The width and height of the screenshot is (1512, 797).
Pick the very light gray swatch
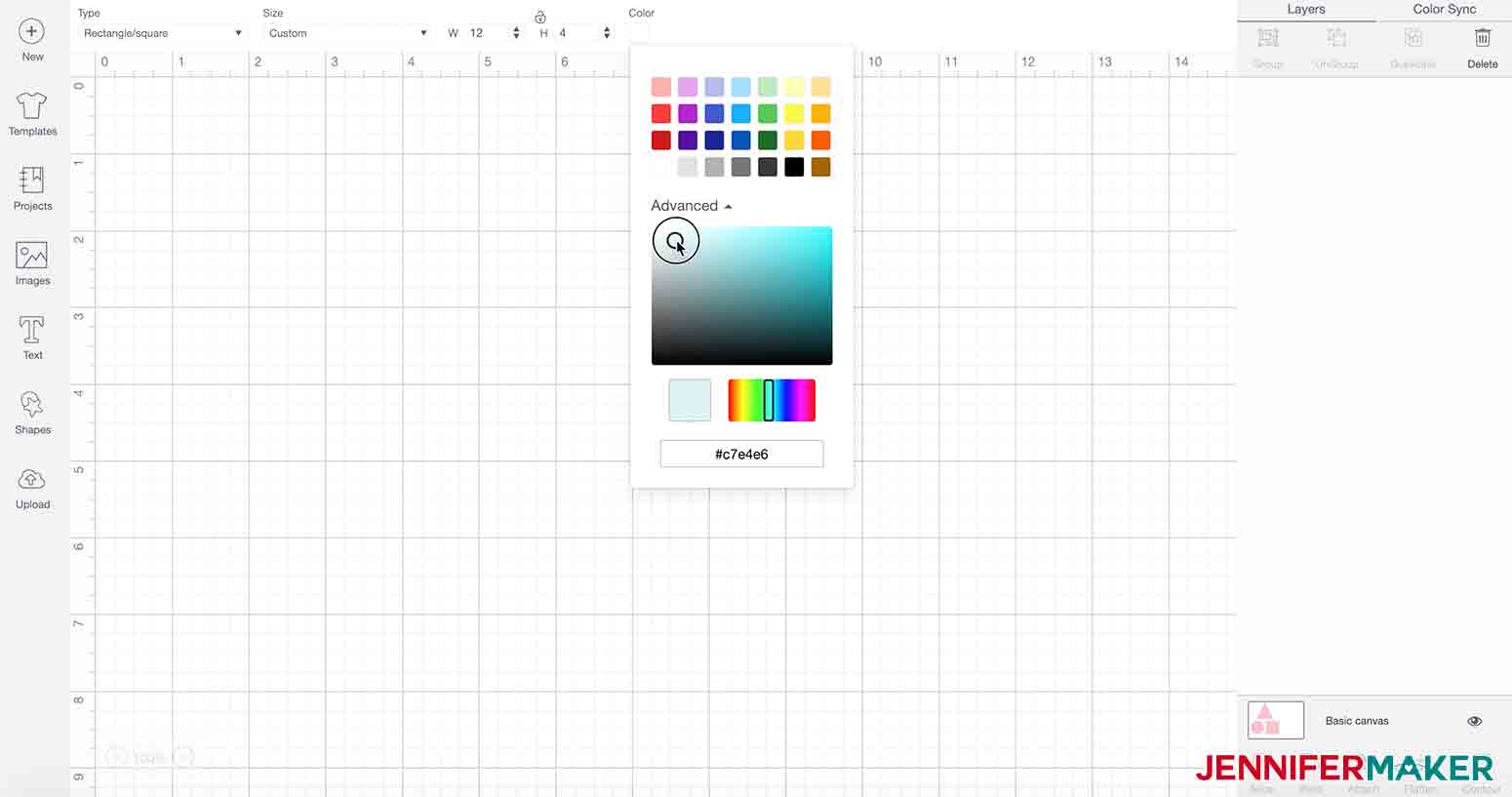pyautogui.click(x=688, y=167)
